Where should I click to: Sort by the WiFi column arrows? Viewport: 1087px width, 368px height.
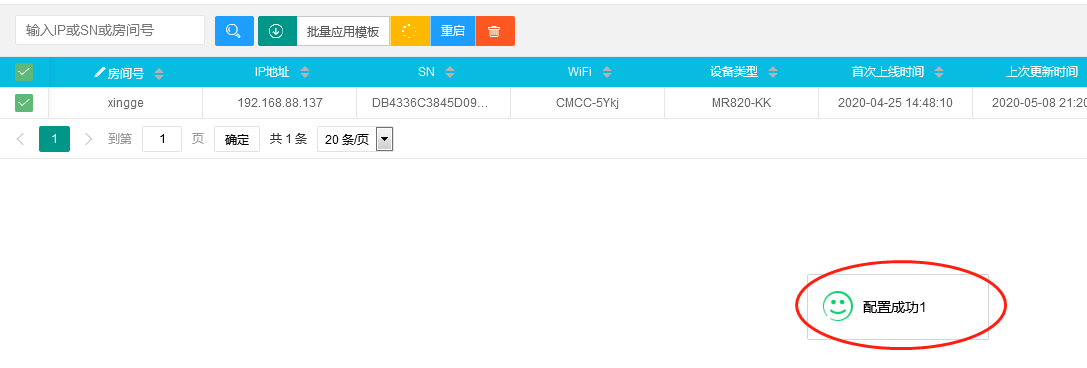[607, 72]
